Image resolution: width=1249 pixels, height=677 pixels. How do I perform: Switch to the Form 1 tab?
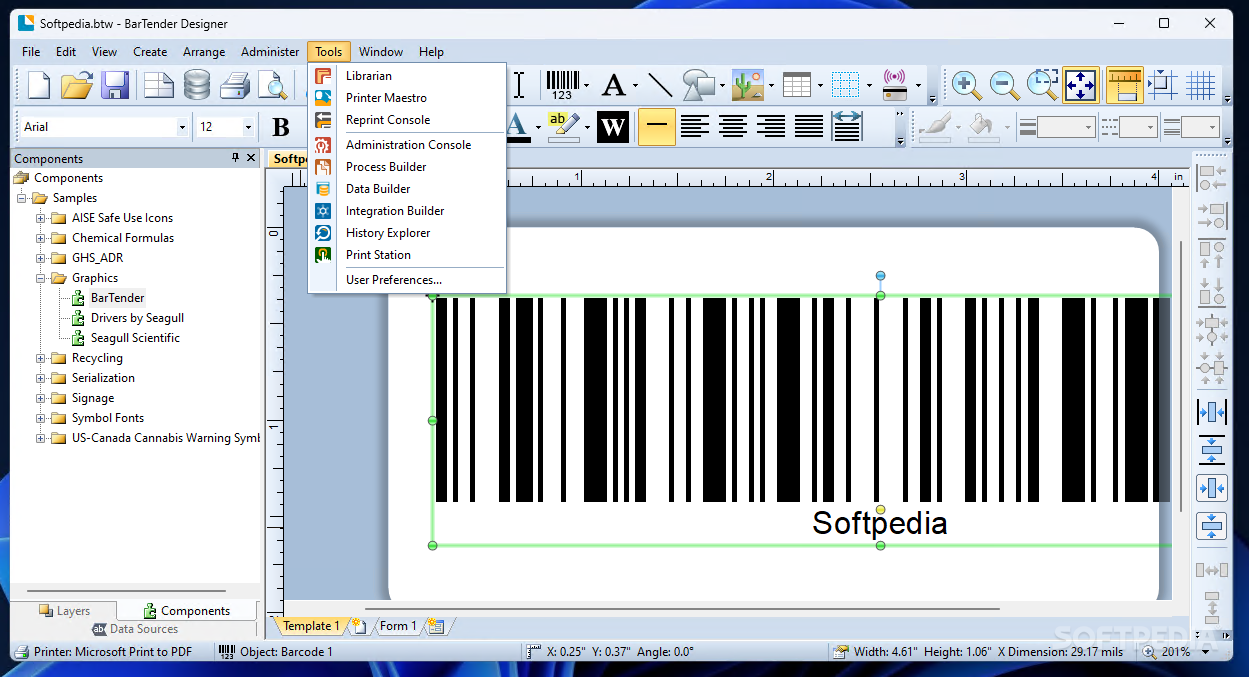[397, 626]
